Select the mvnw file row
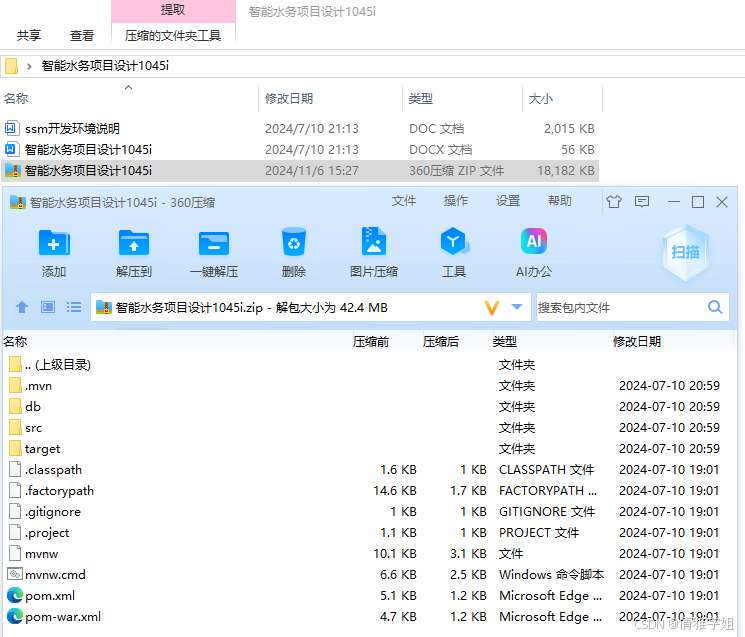 click(x=370, y=553)
